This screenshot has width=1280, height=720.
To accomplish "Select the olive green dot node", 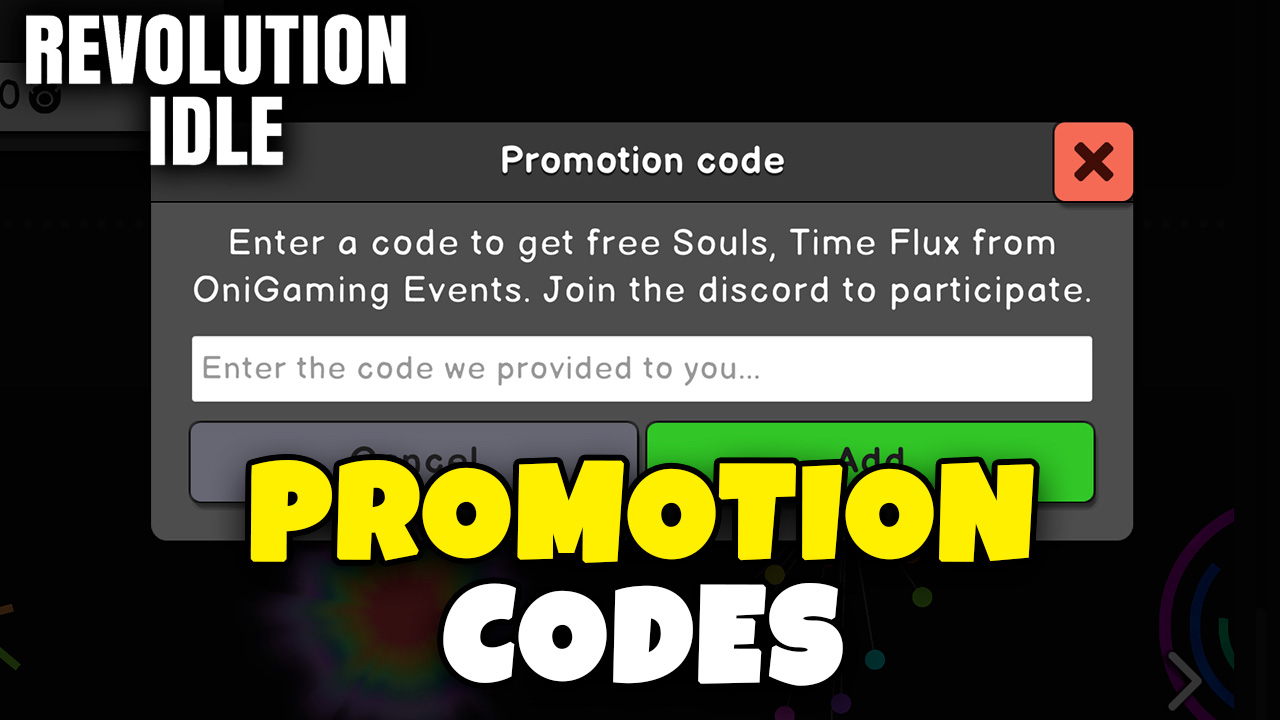I will pyautogui.click(x=921, y=597).
